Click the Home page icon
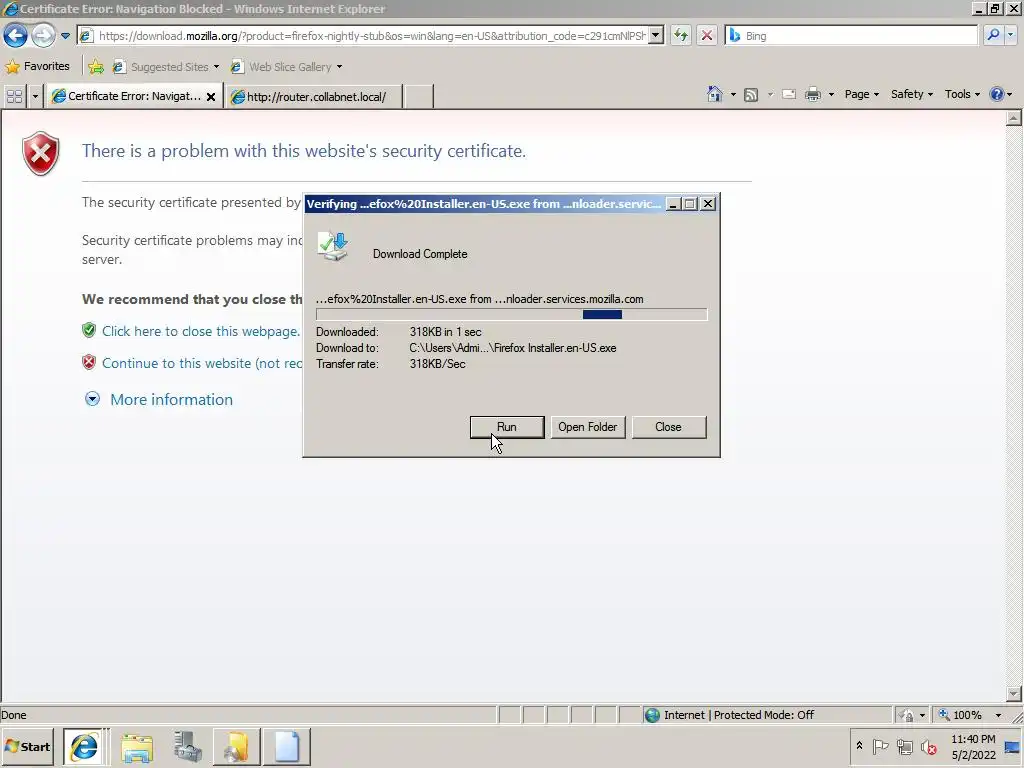The height and width of the screenshot is (768, 1024). 714,95
